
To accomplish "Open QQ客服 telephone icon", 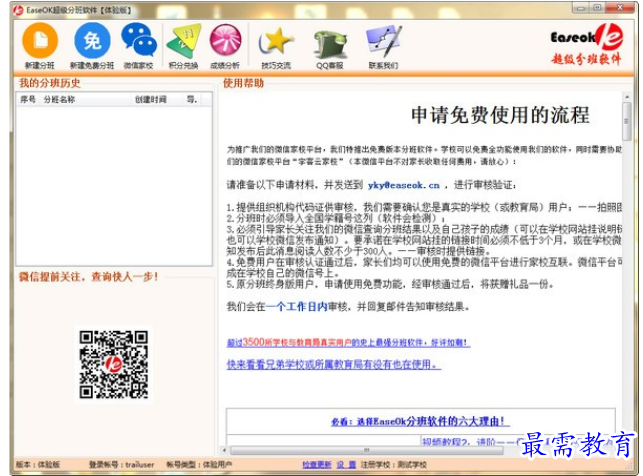I will click(x=330, y=44).
